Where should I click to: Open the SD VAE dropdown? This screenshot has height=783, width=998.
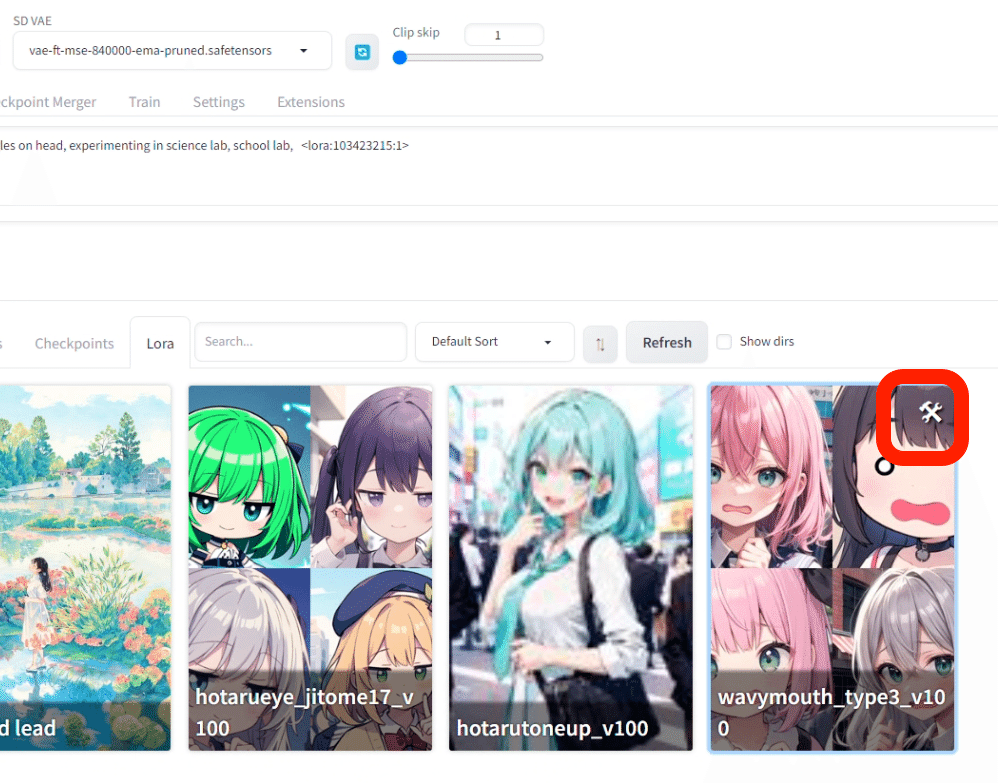click(172, 50)
